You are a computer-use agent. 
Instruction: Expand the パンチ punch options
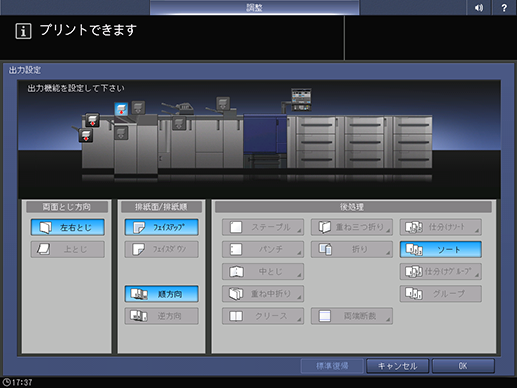(x=263, y=249)
